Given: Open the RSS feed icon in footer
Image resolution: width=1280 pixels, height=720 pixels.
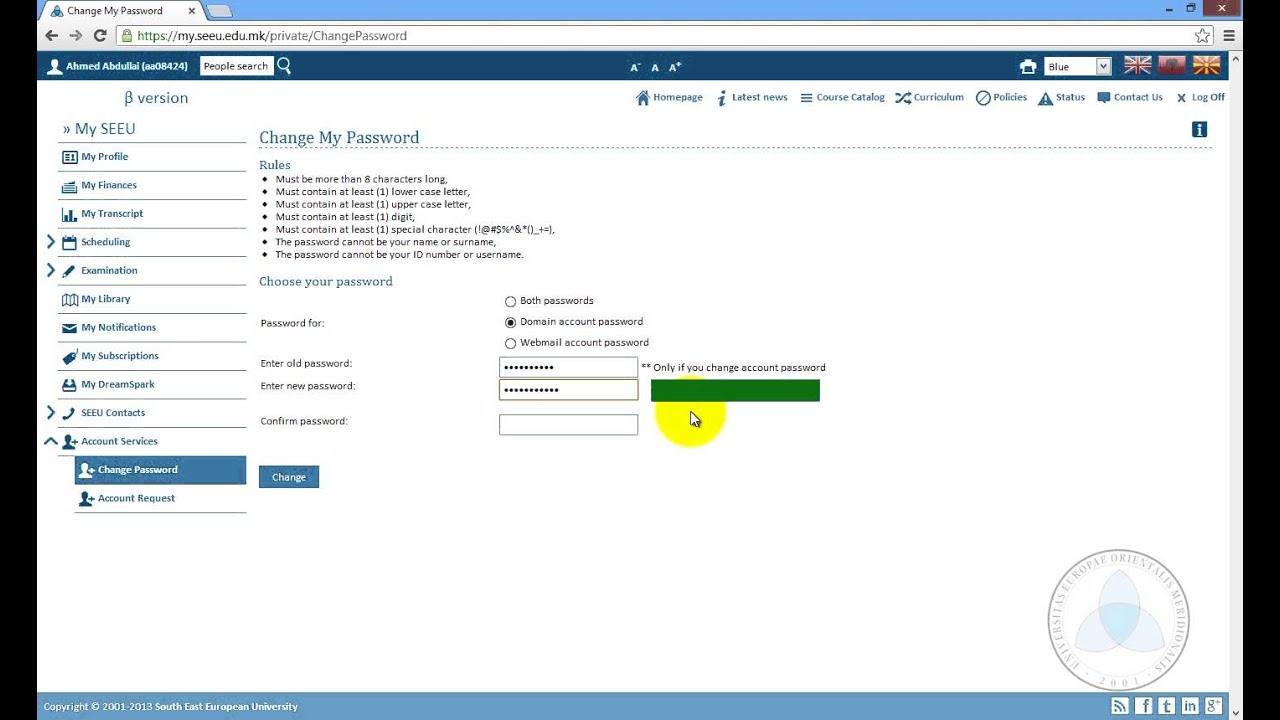Looking at the screenshot, I should coord(1120,706).
